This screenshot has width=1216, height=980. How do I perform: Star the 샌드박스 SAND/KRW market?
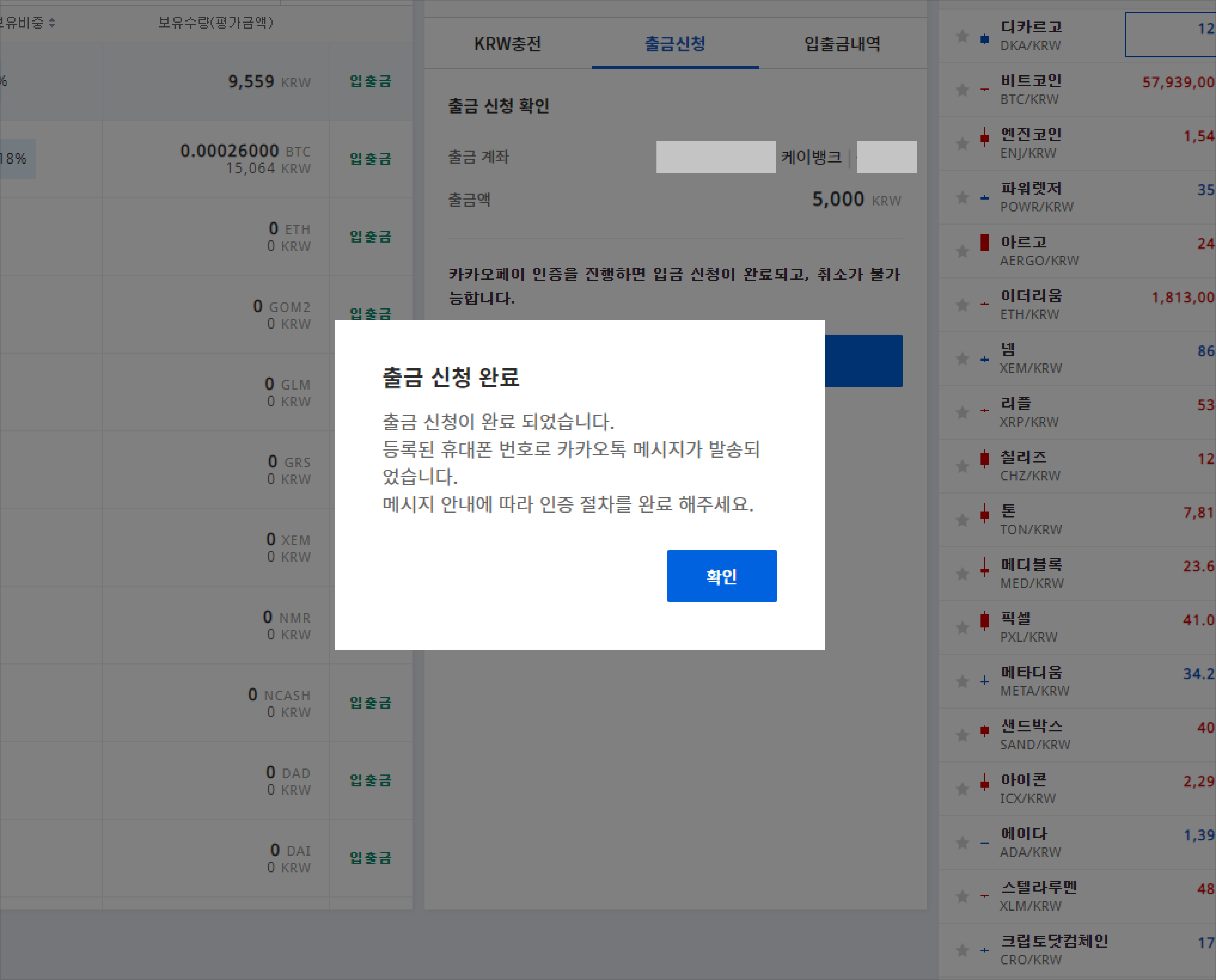(x=963, y=735)
